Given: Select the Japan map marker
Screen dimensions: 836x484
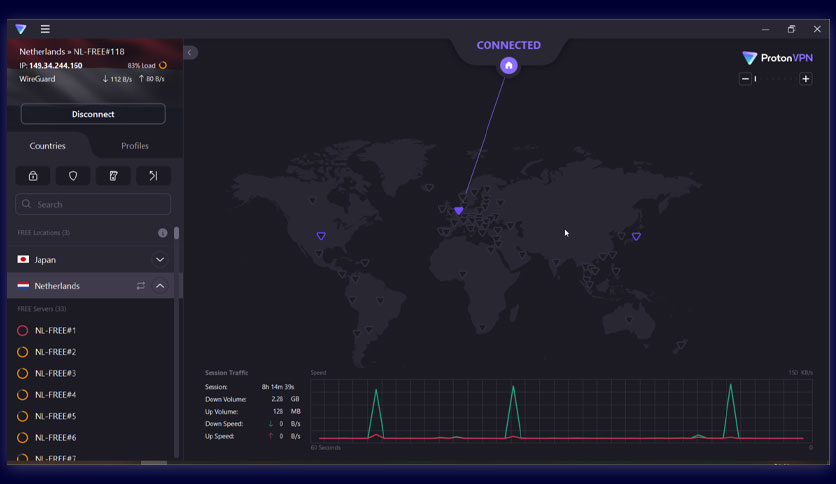Looking at the screenshot, I should coord(636,236).
